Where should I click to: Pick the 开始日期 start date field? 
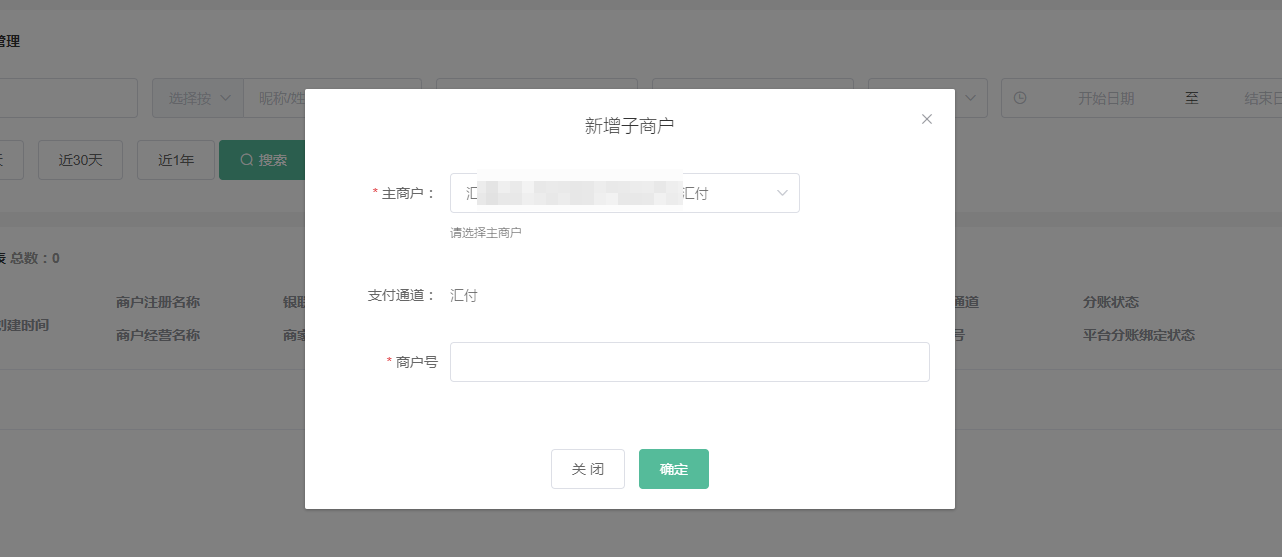coord(1105,98)
